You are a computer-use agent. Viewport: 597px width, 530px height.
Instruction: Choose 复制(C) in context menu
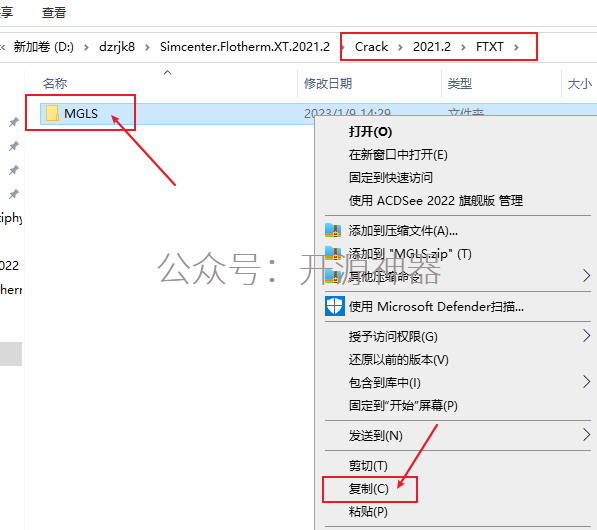coord(369,488)
